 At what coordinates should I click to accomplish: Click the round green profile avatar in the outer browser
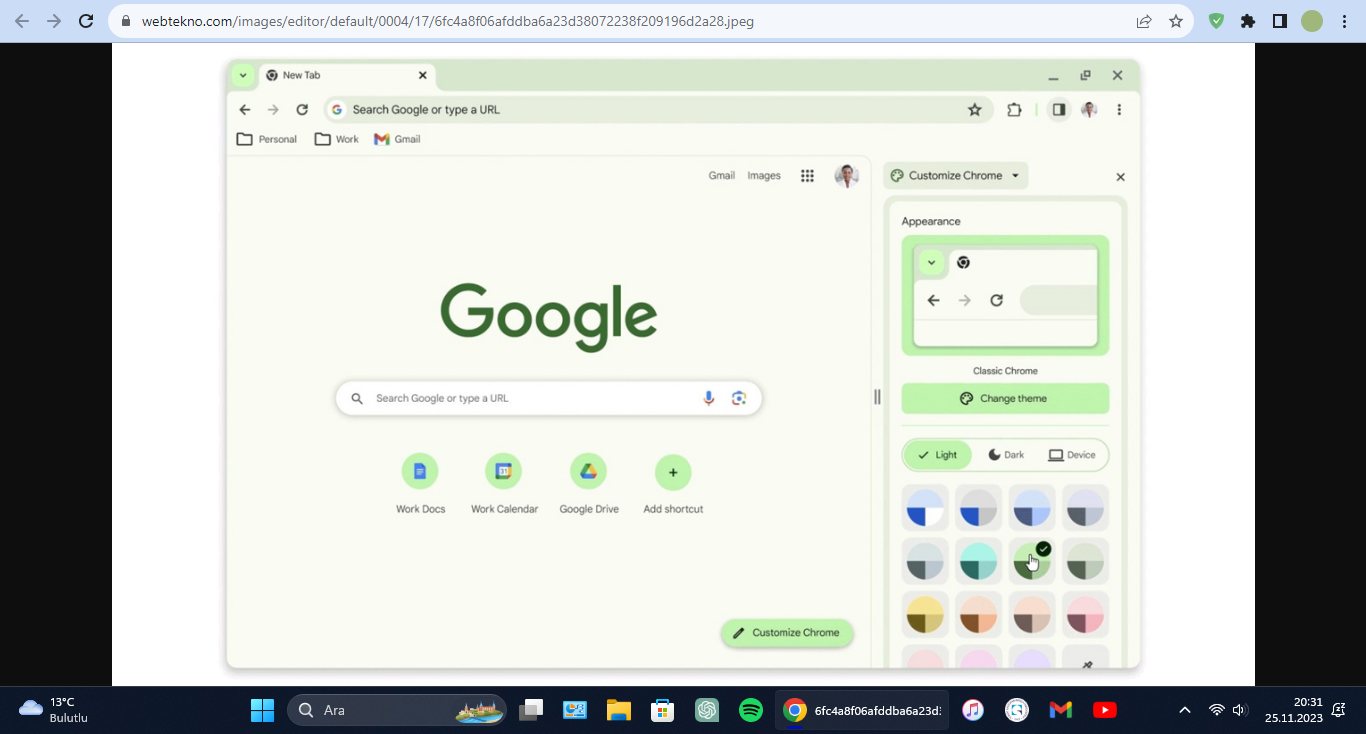(1312, 21)
